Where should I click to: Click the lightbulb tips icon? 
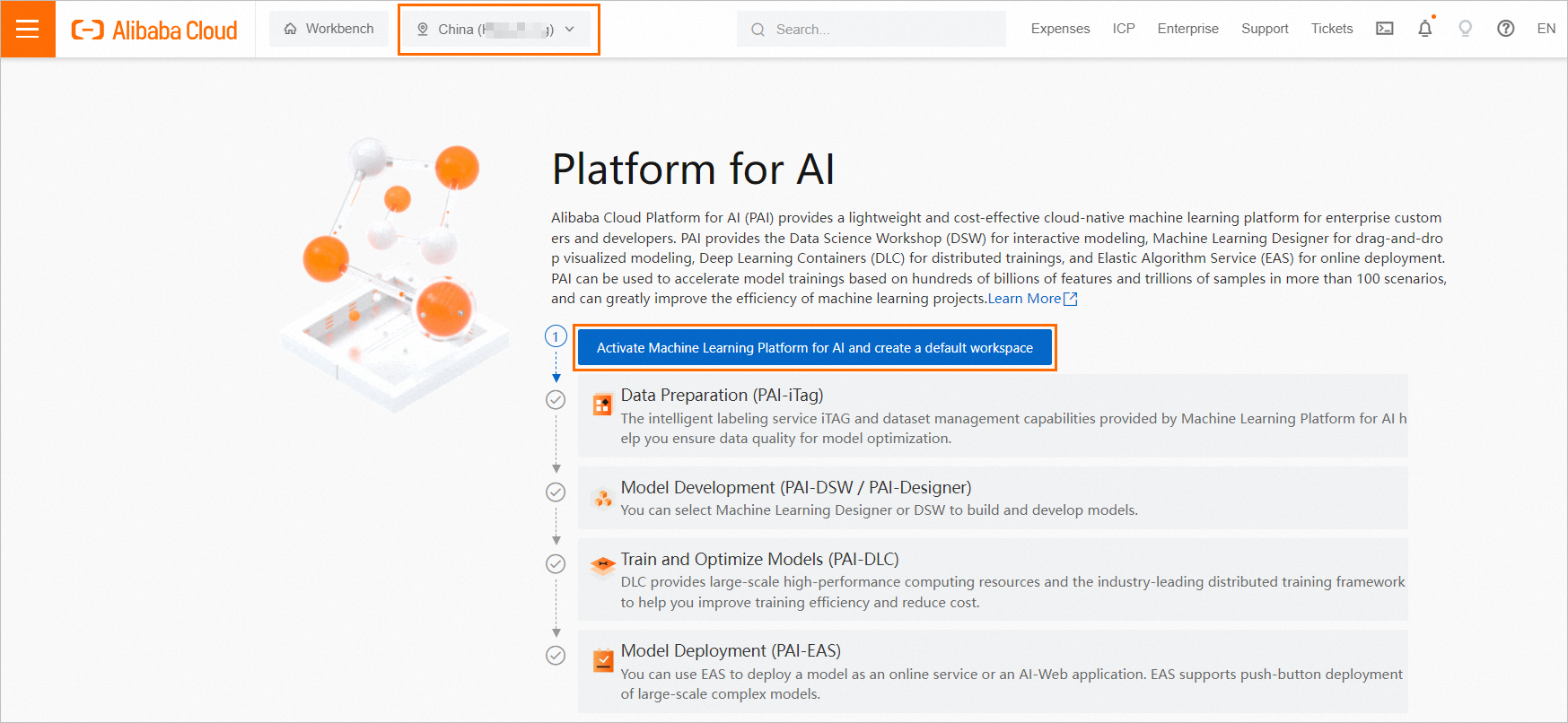point(1466,29)
